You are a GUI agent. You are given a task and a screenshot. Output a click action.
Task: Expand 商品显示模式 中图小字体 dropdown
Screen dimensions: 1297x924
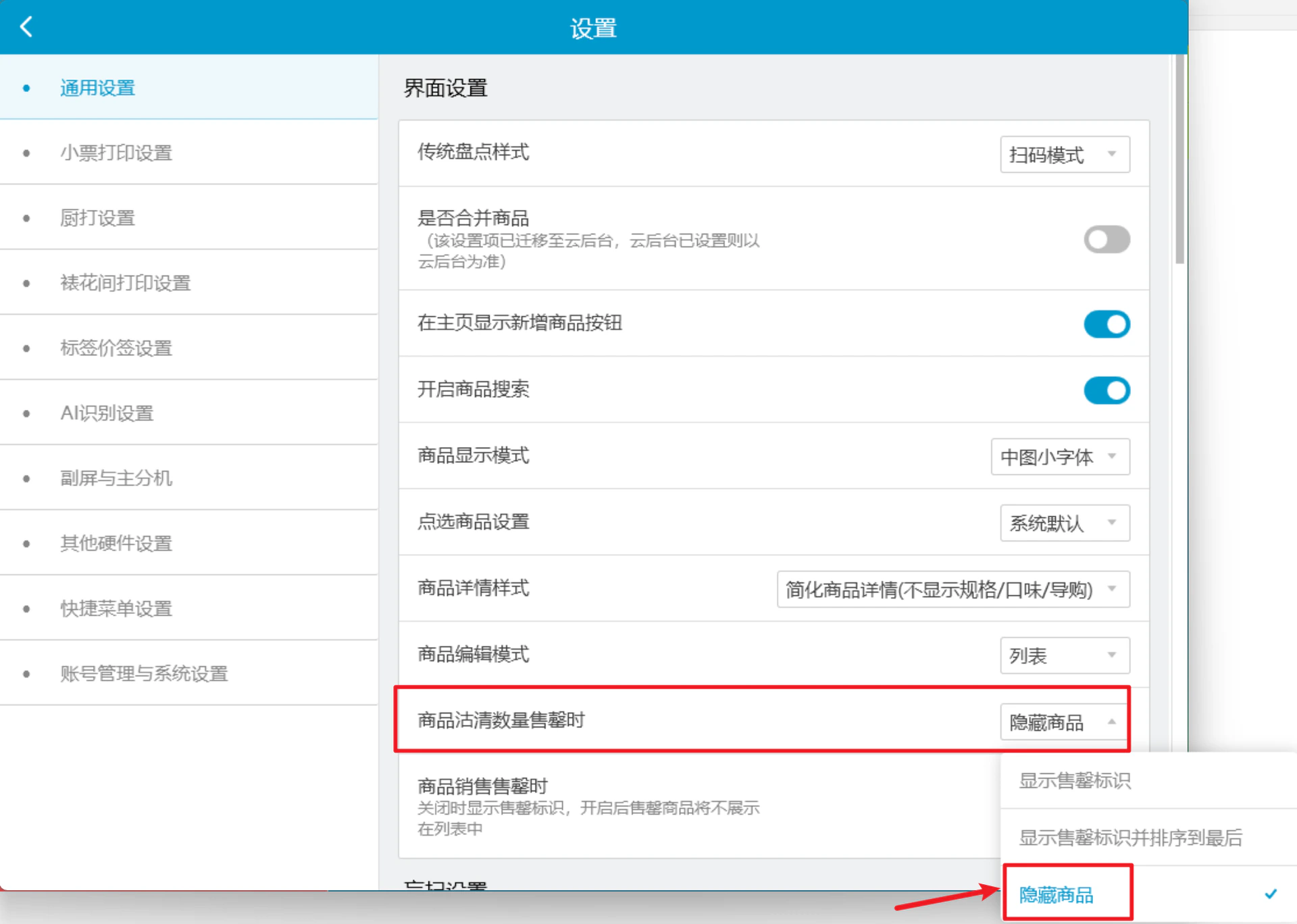pos(1060,457)
